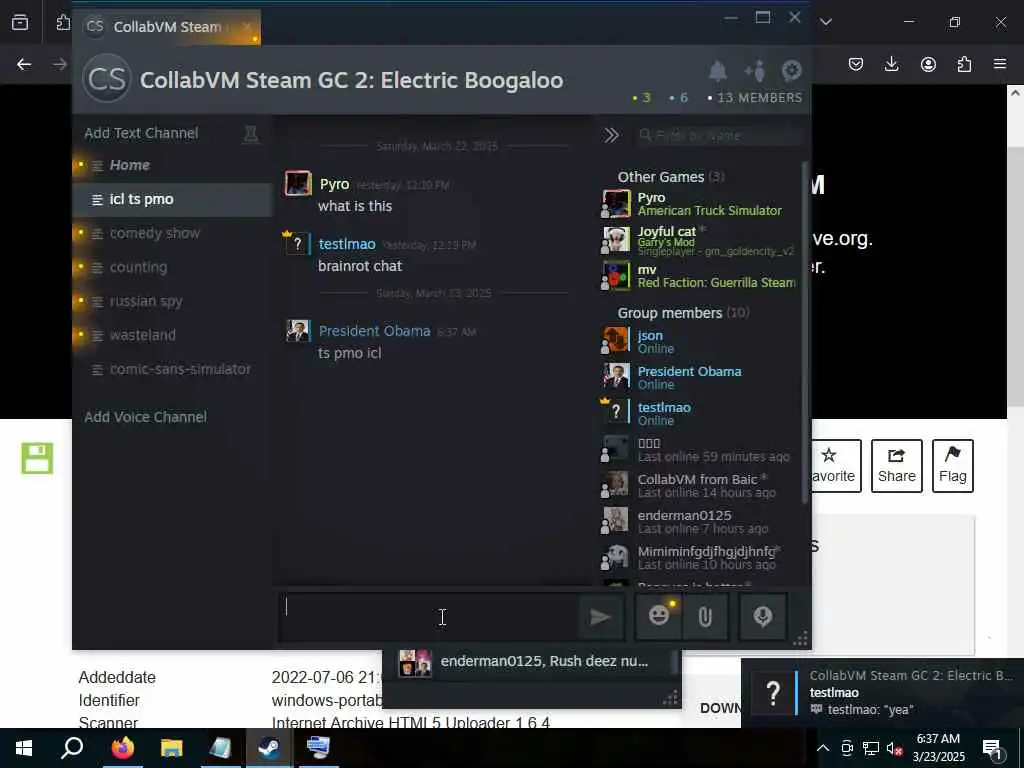Image resolution: width=1024 pixels, height=768 pixels.
Task: Click Add Text Channel
Action: [141, 133]
